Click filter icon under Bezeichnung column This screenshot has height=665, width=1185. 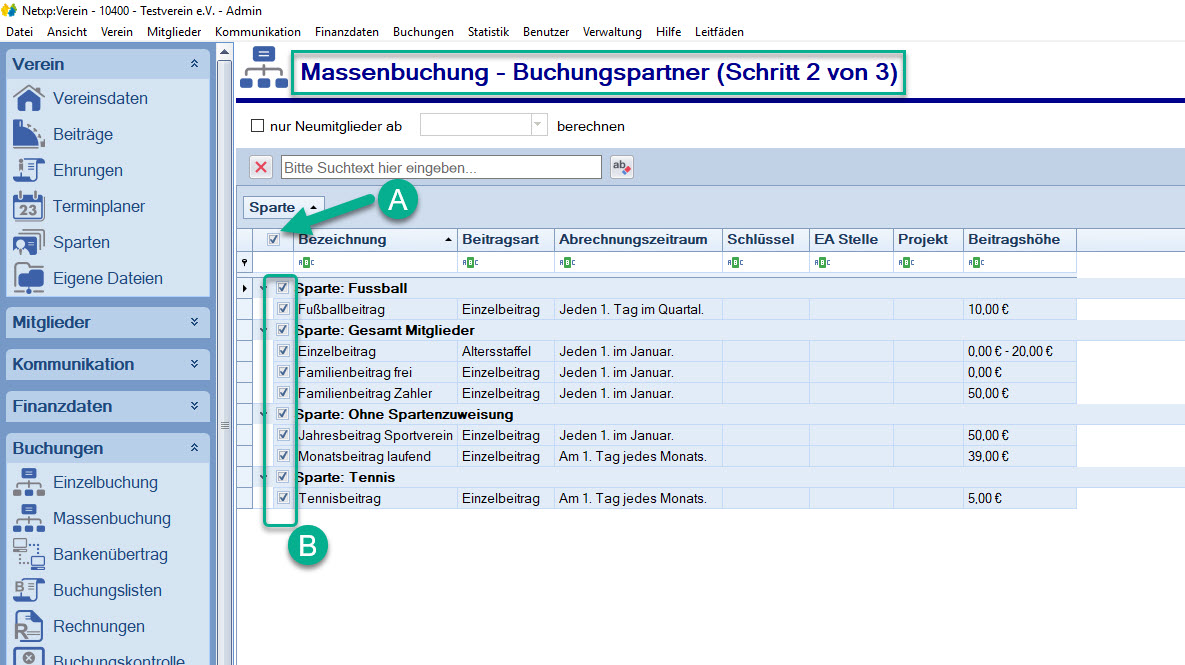tap(306, 262)
